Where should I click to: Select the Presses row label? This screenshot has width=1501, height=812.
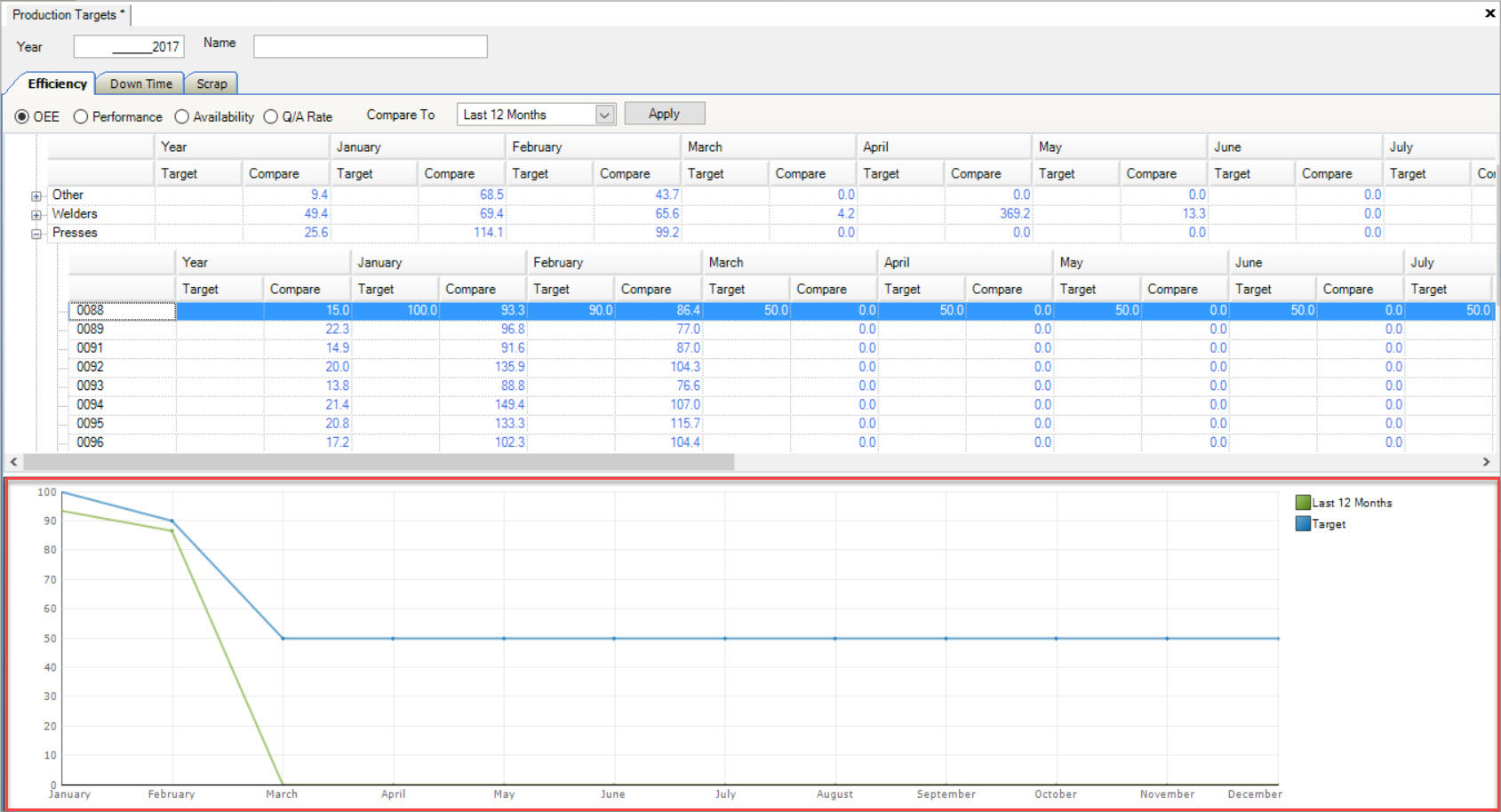(75, 233)
